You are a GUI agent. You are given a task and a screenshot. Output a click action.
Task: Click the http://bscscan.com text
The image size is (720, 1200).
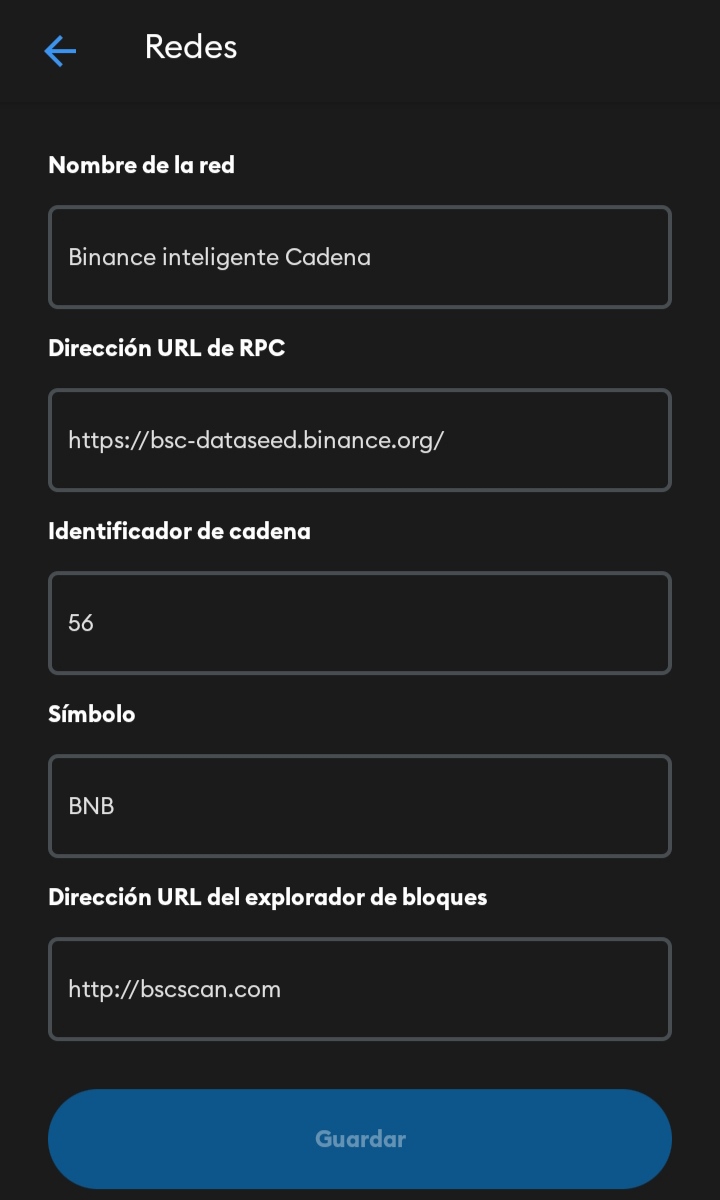click(x=174, y=989)
